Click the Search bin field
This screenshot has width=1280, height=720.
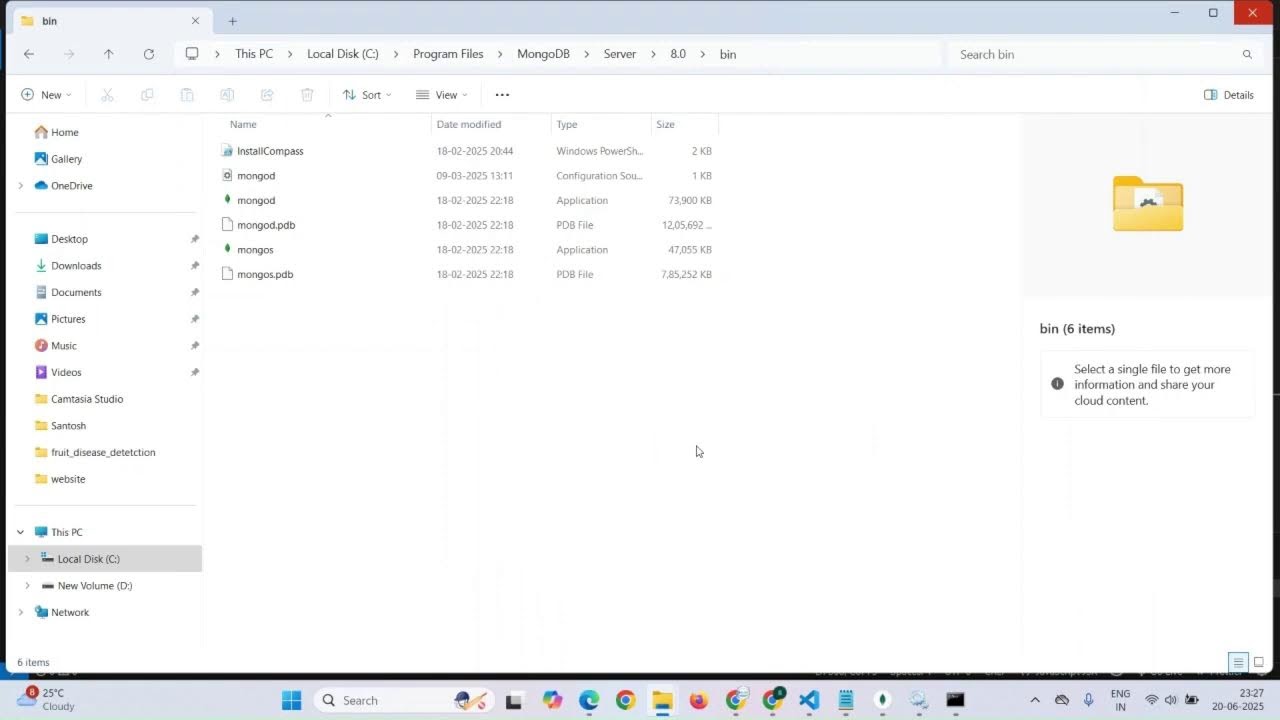(1105, 54)
